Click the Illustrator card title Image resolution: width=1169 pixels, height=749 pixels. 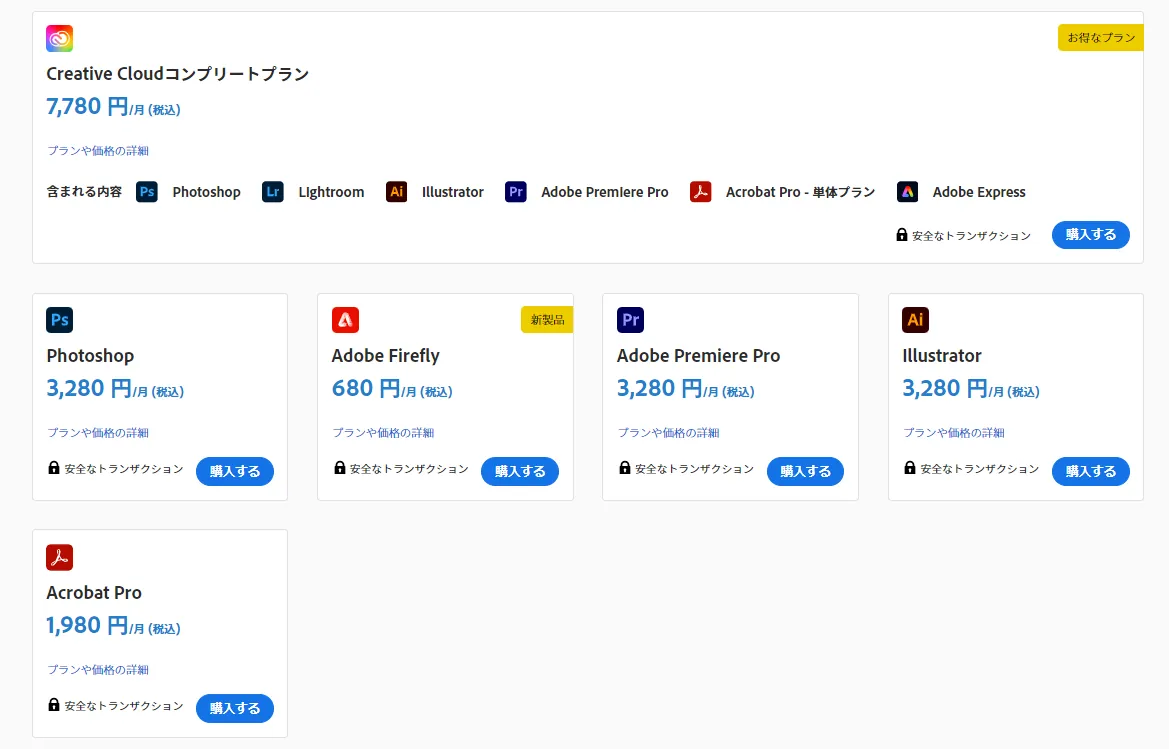(942, 355)
